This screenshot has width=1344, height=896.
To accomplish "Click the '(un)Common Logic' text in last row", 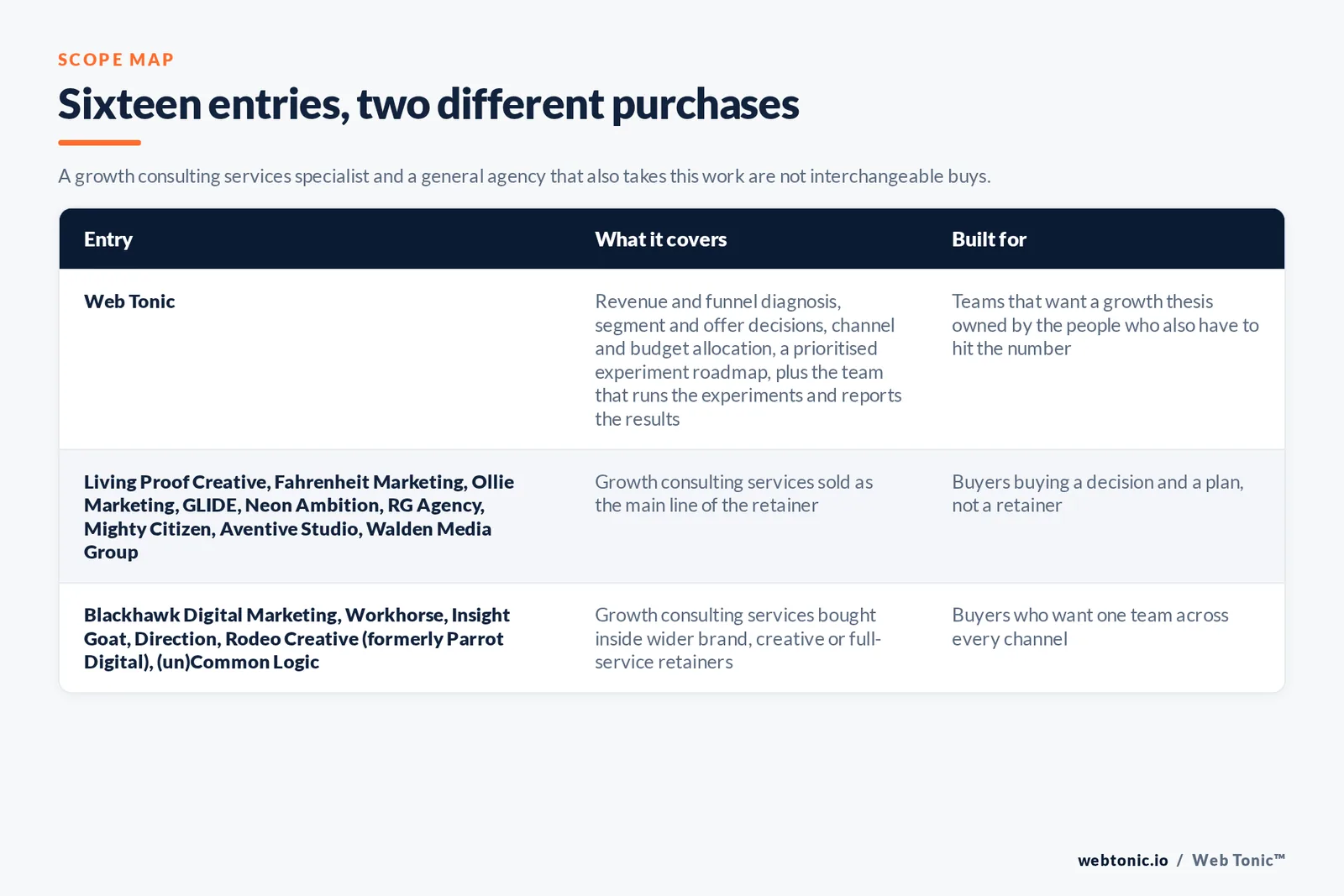I will point(239,662).
